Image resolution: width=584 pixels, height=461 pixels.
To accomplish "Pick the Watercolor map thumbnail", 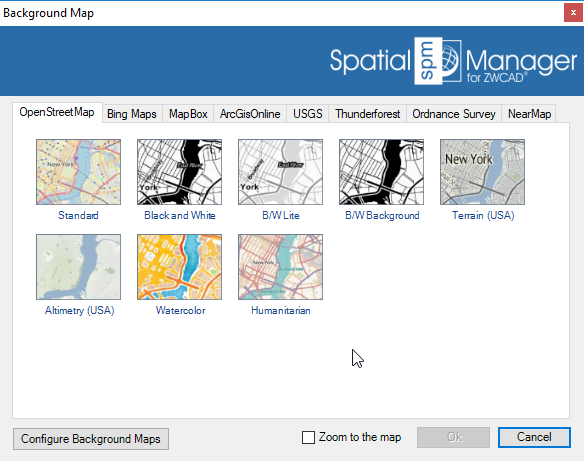I will (179, 267).
